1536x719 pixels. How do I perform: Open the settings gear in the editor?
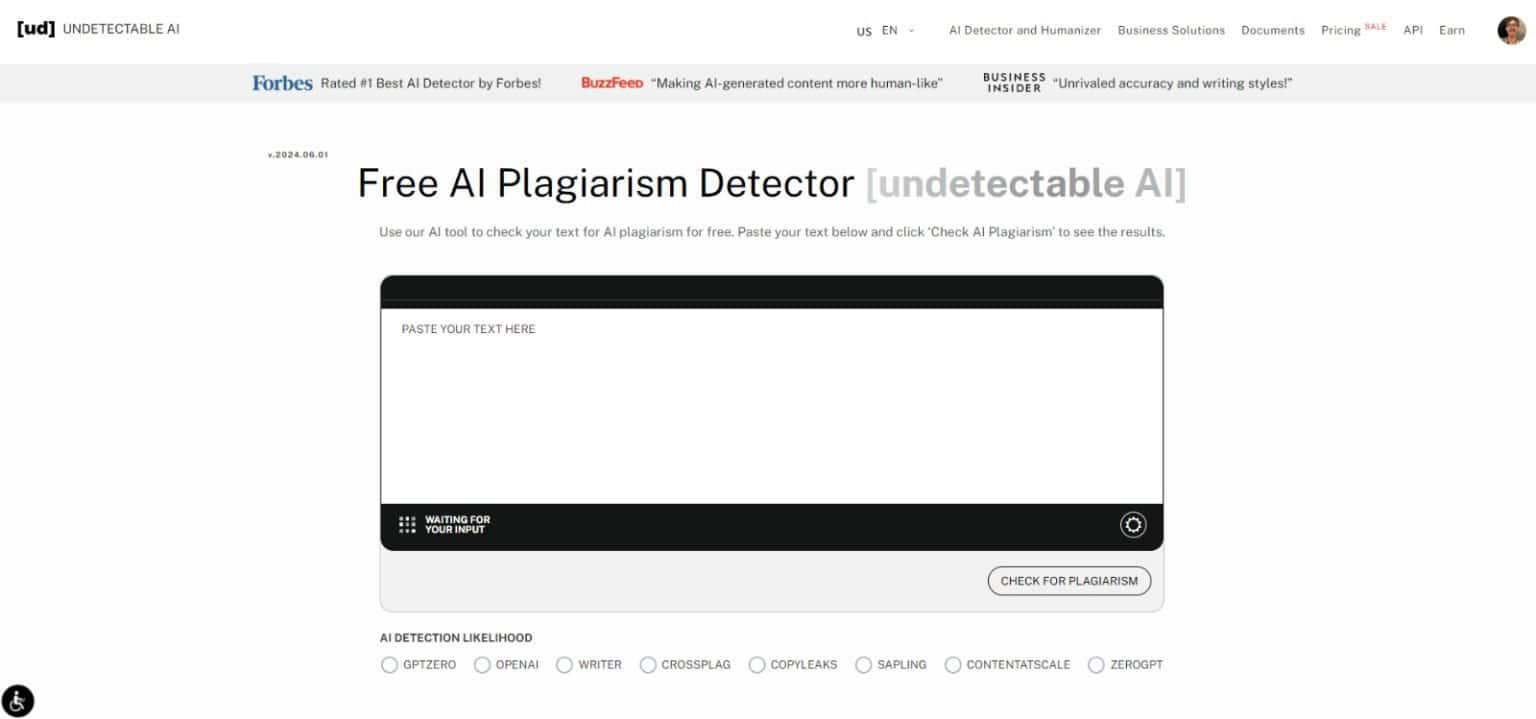(x=1133, y=525)
